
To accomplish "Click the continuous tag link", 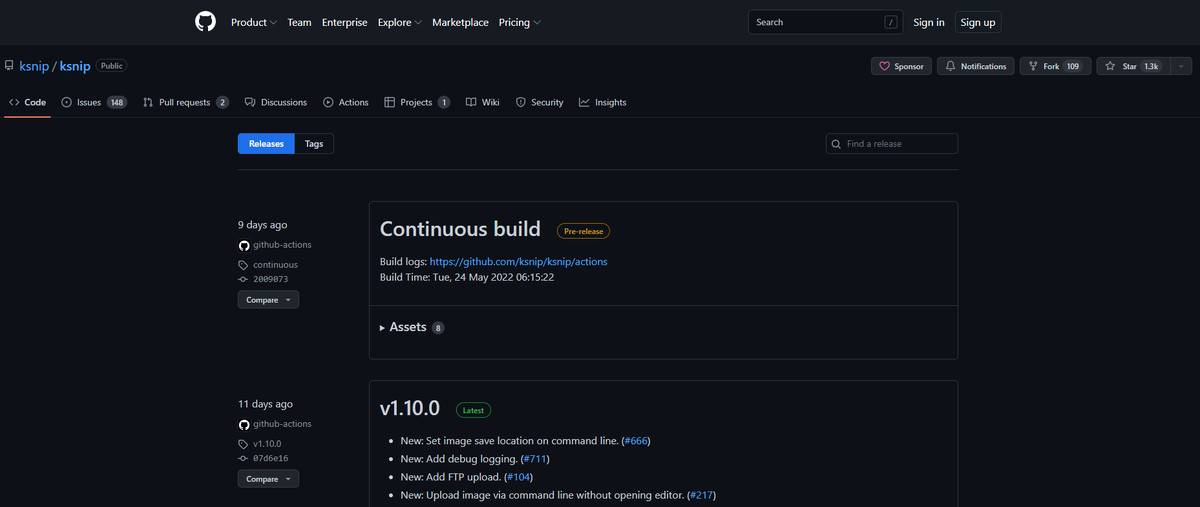I will coord(275,265).
